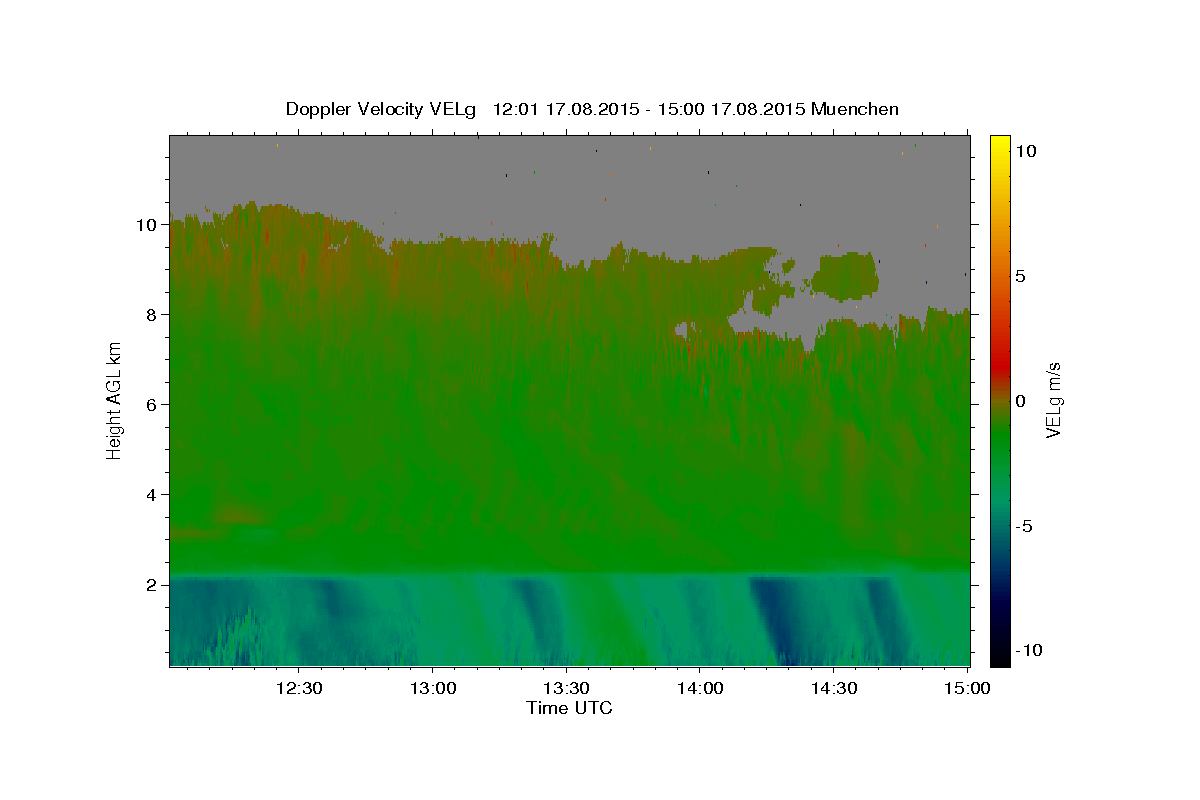Click the isolated cloud patch near 14:30 at 9 km
Image resolution: width=1200 pixels, height=800 pixels.
(x=845, y=276)
